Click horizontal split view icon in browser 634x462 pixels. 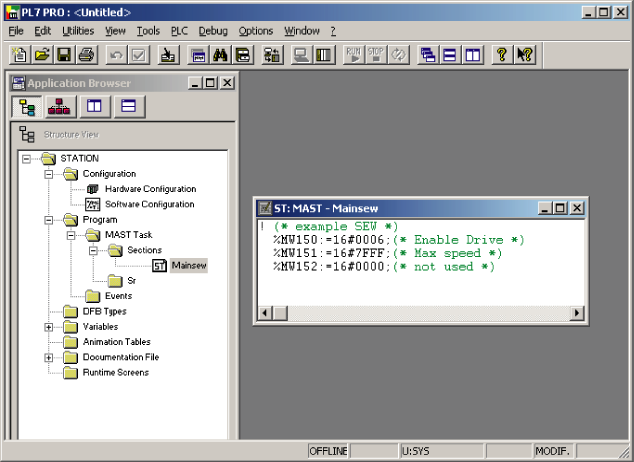click(129, 107)
